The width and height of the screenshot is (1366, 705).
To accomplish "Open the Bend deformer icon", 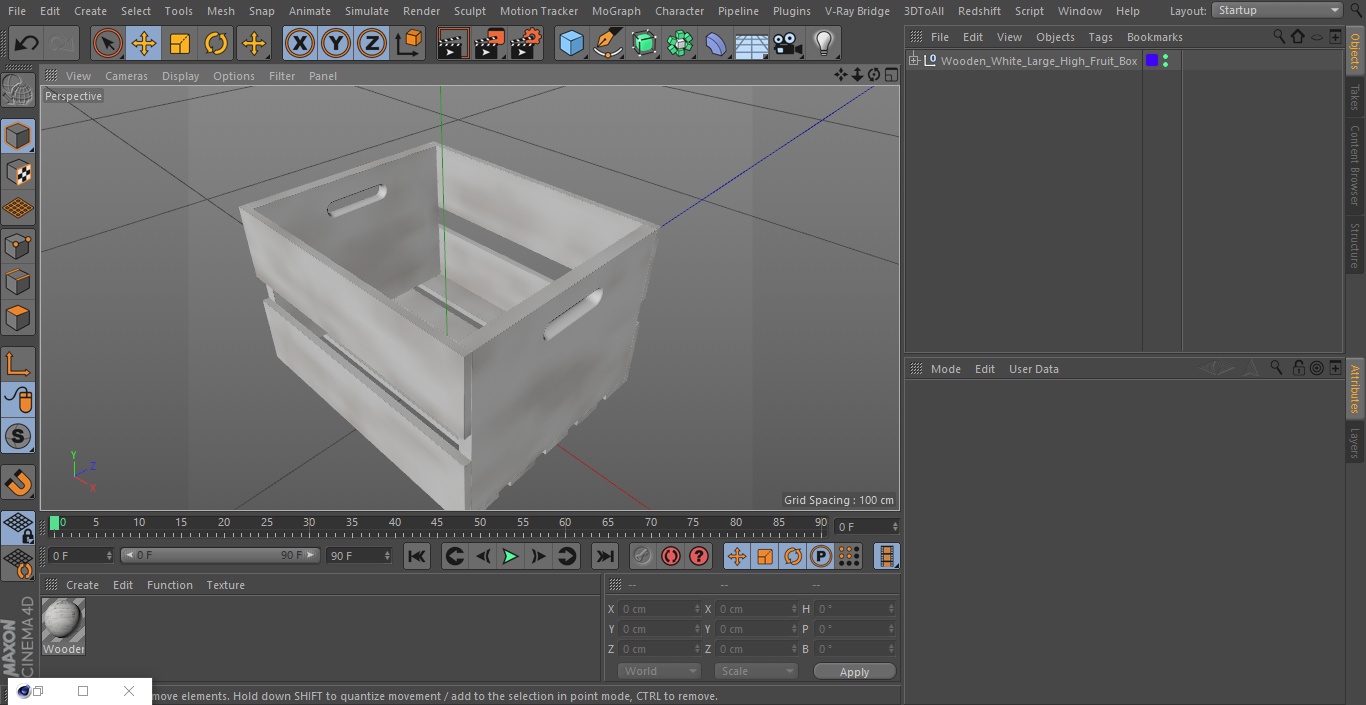I will [x=716, y=44].
